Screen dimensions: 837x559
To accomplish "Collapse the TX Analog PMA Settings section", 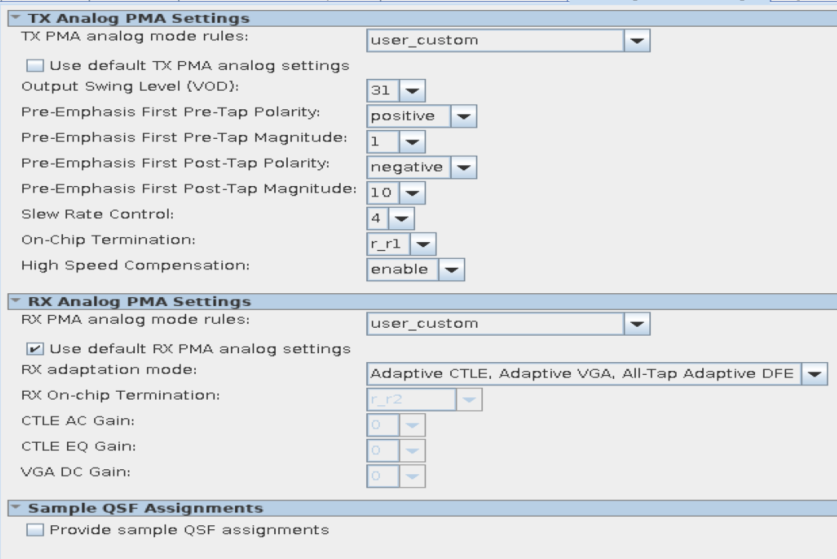I will [x=13, y=18].
